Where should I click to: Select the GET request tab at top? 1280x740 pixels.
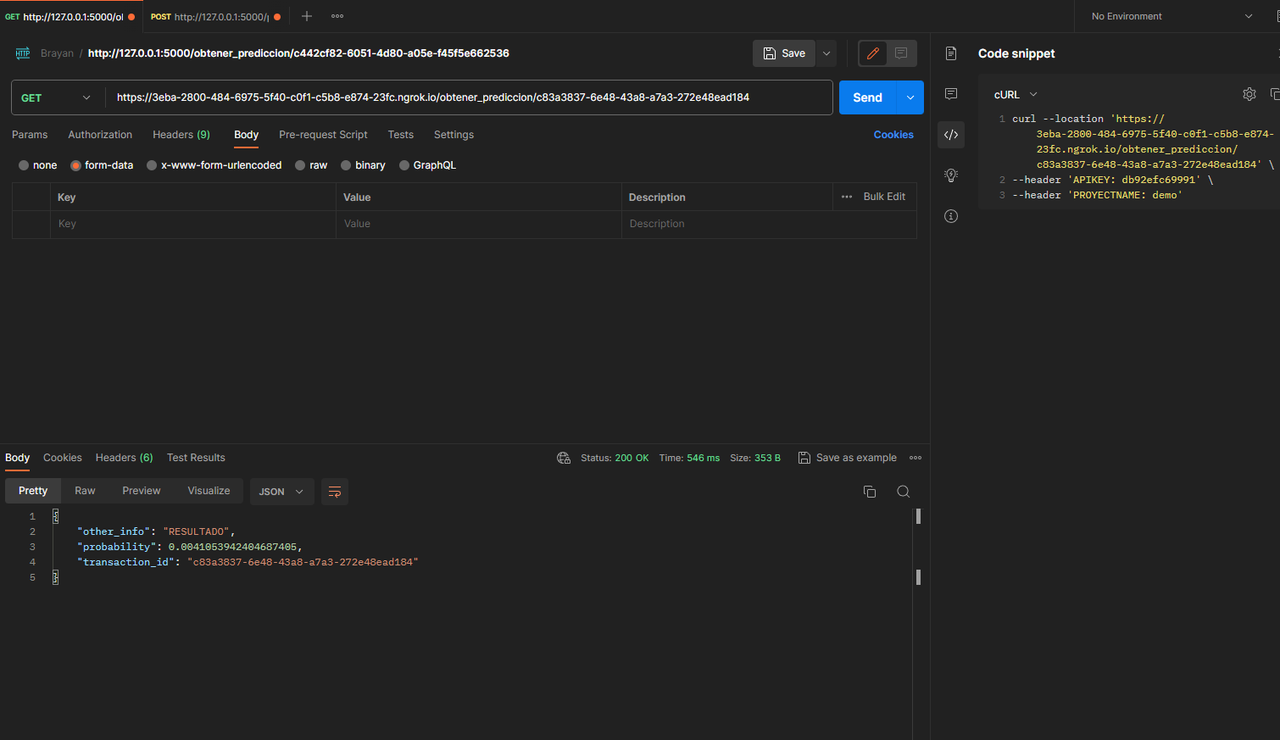(x=70, y=16)
